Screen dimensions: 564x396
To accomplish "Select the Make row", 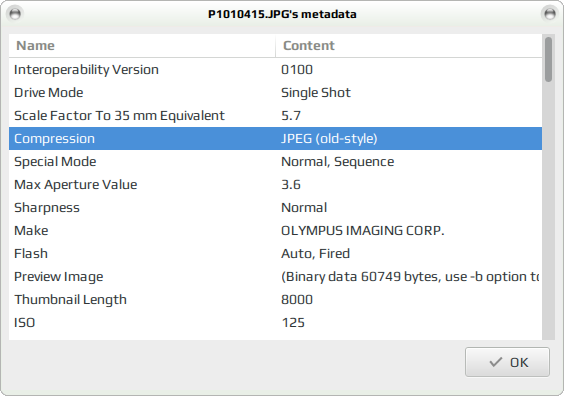I will [276, 231].
